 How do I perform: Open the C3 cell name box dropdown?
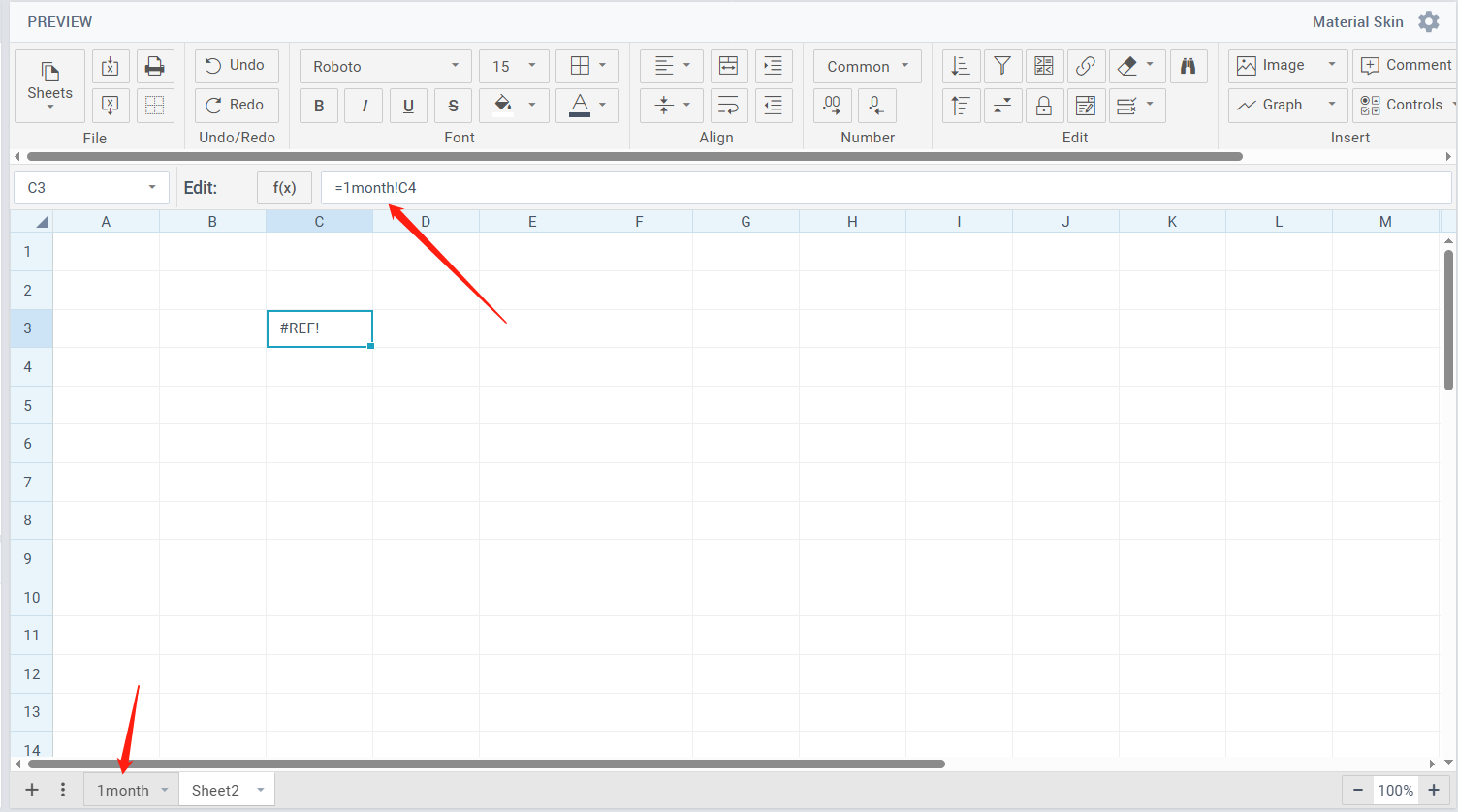click(152, 188)
